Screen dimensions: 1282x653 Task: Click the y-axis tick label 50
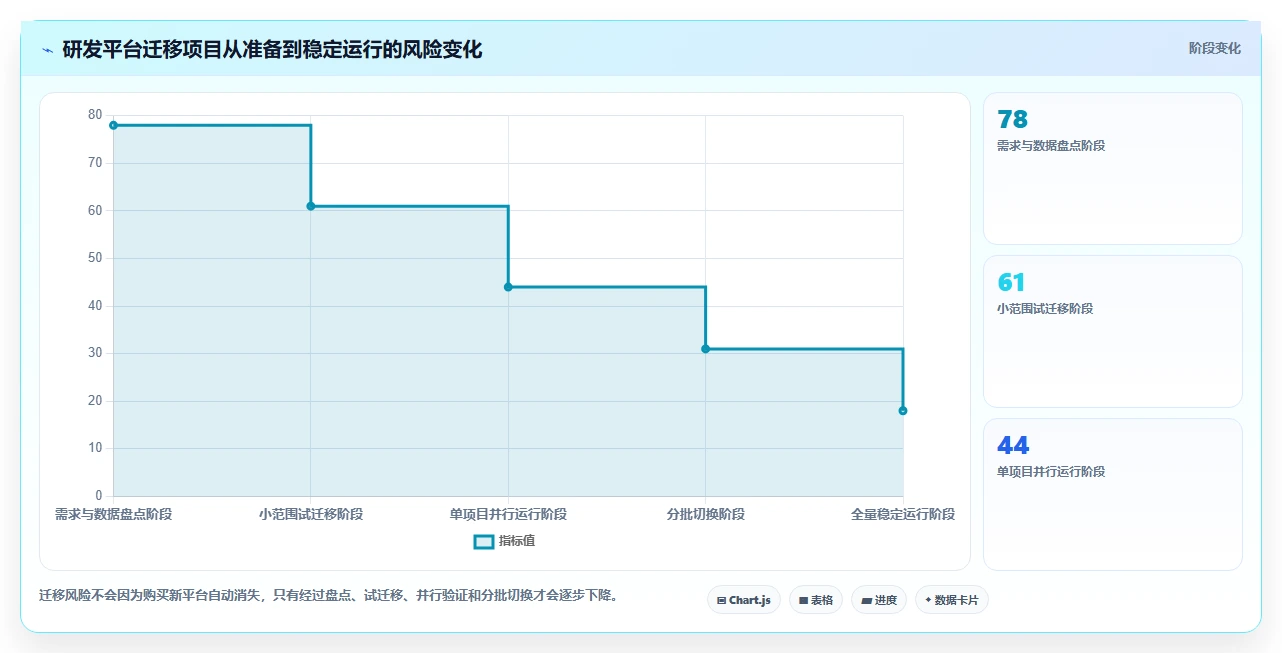(x=95, y=258)
